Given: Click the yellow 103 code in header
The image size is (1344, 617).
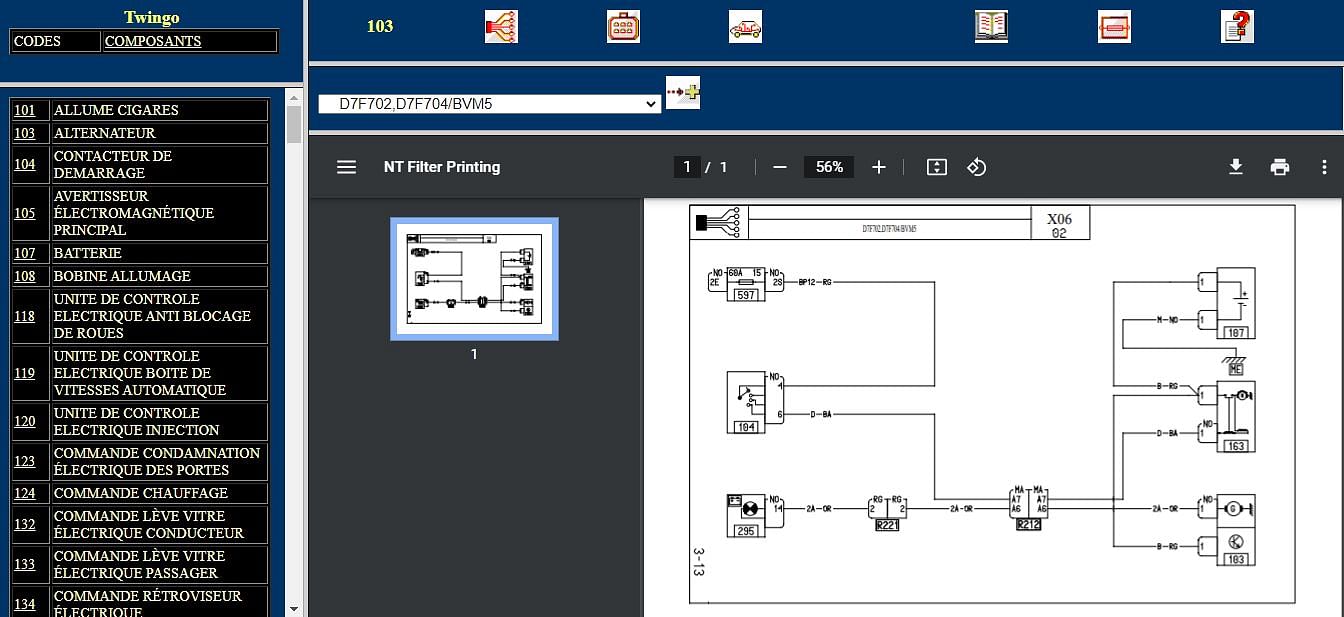Looking at the screenshot, I should pos(380,26).
